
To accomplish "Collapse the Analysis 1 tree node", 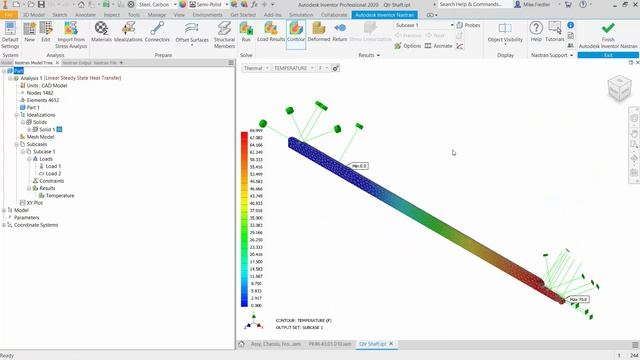I will click(x=10, y=78).
